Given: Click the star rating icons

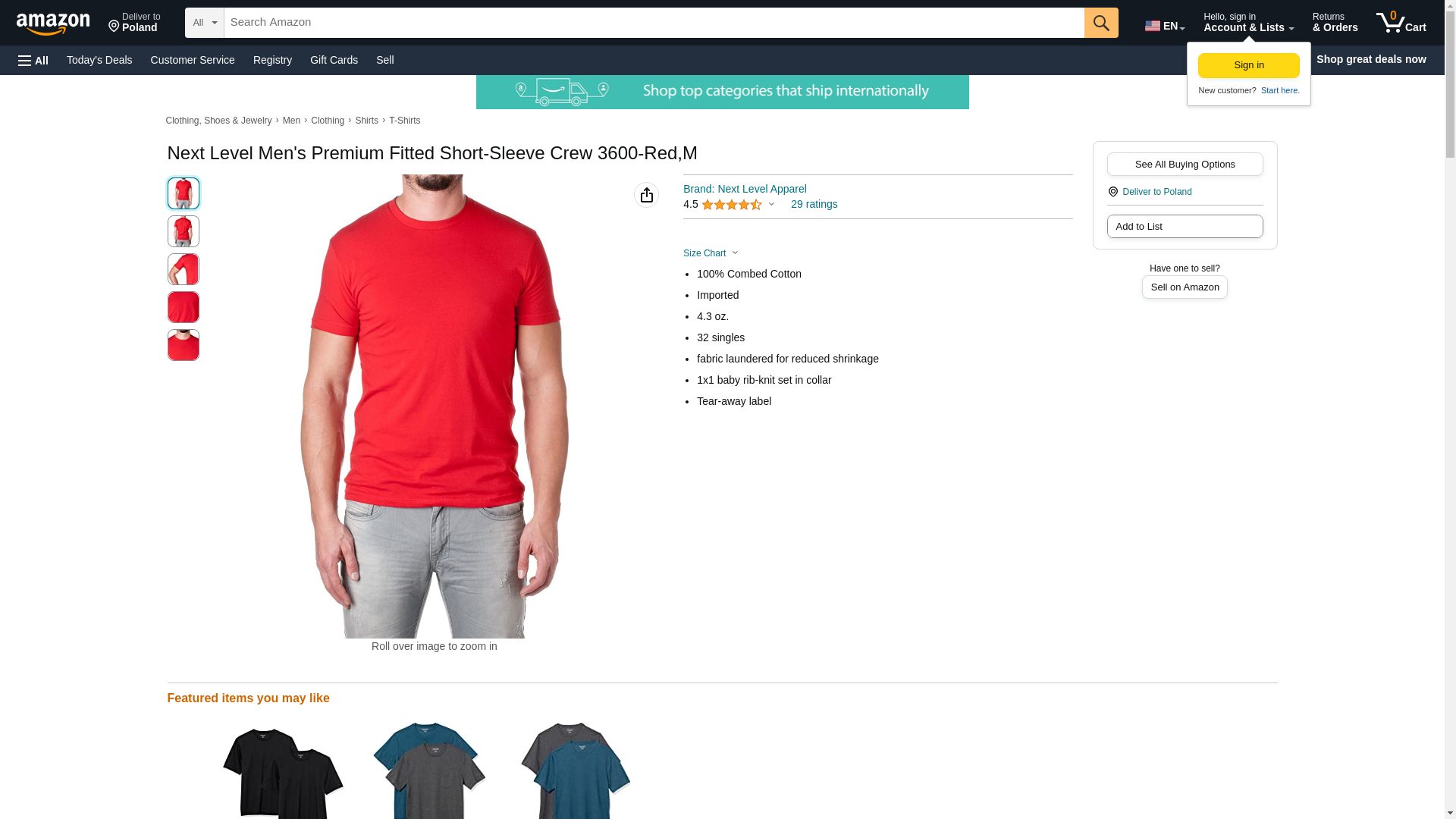Looking at the screenshot, I should pyautogui.click(x=731, y=205).
